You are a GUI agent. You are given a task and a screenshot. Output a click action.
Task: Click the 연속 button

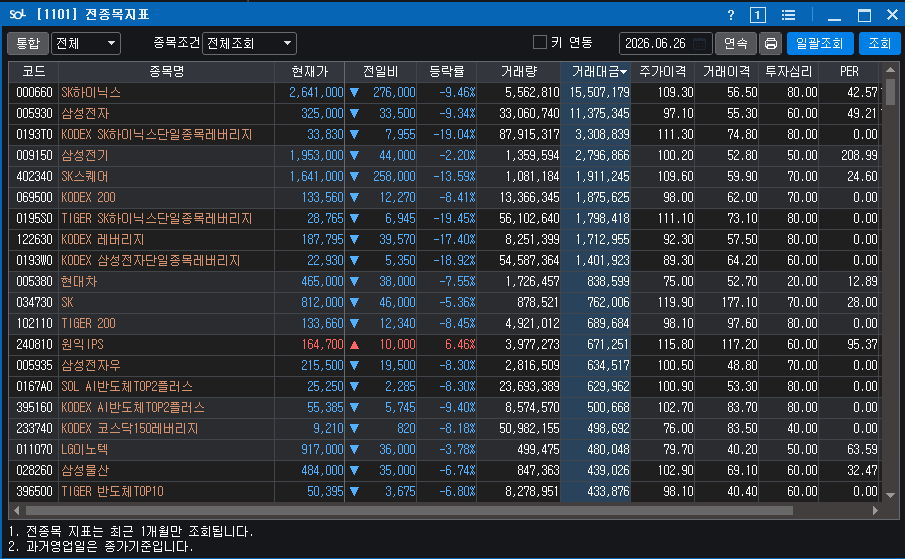pos(736,43)
